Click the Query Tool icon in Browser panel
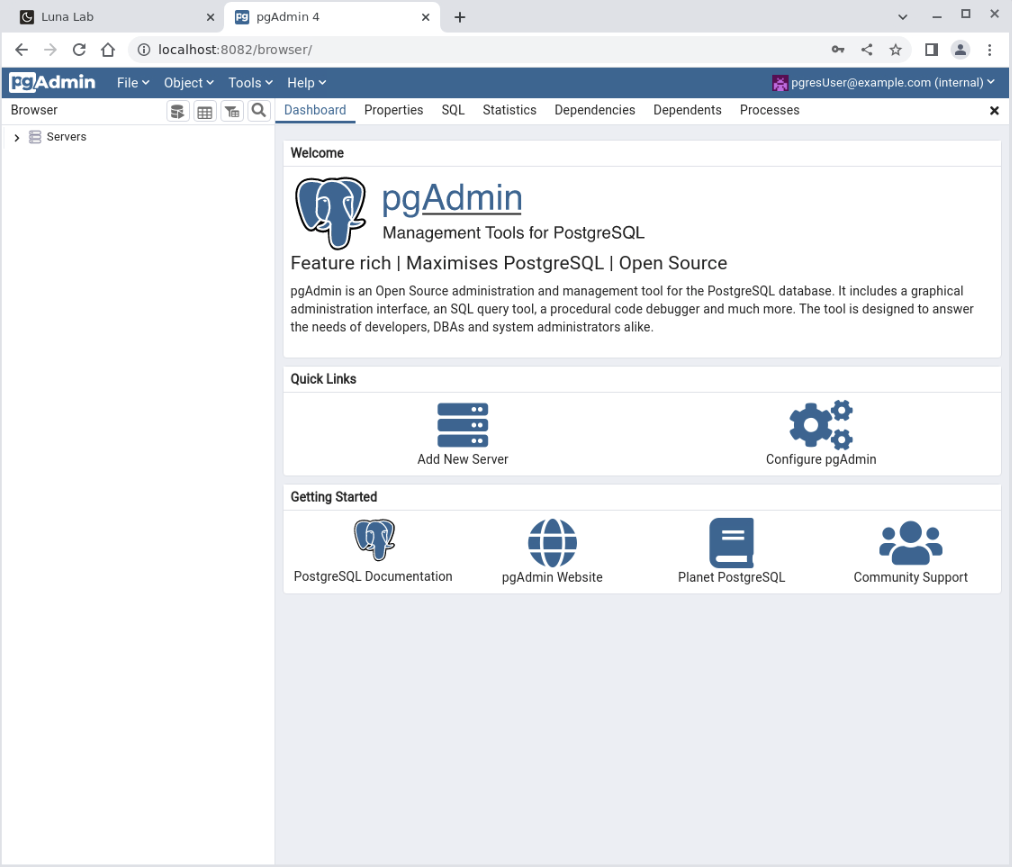Screen dimensions: 1012x867 pos(177,111)
